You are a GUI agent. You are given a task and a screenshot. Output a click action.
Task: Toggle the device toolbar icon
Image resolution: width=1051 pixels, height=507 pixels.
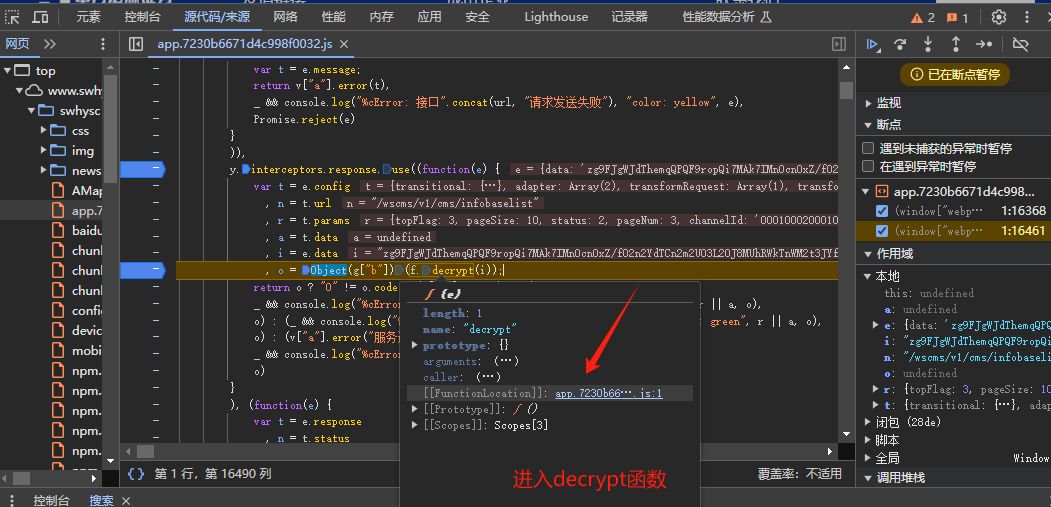pyautogui.click(x=40, y=17)
